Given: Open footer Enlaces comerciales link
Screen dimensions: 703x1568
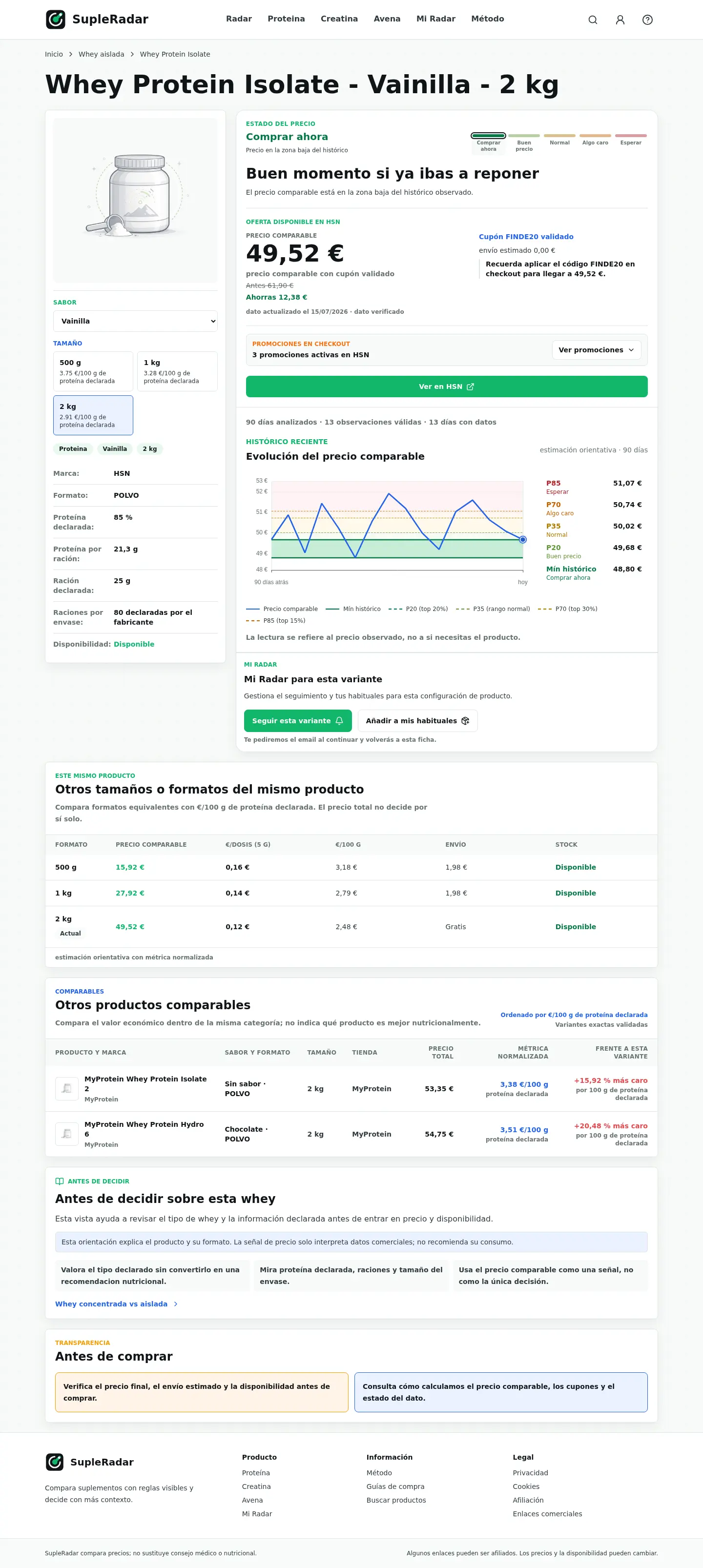Looking at the screenshot, I should click(x=547, y=1514).
